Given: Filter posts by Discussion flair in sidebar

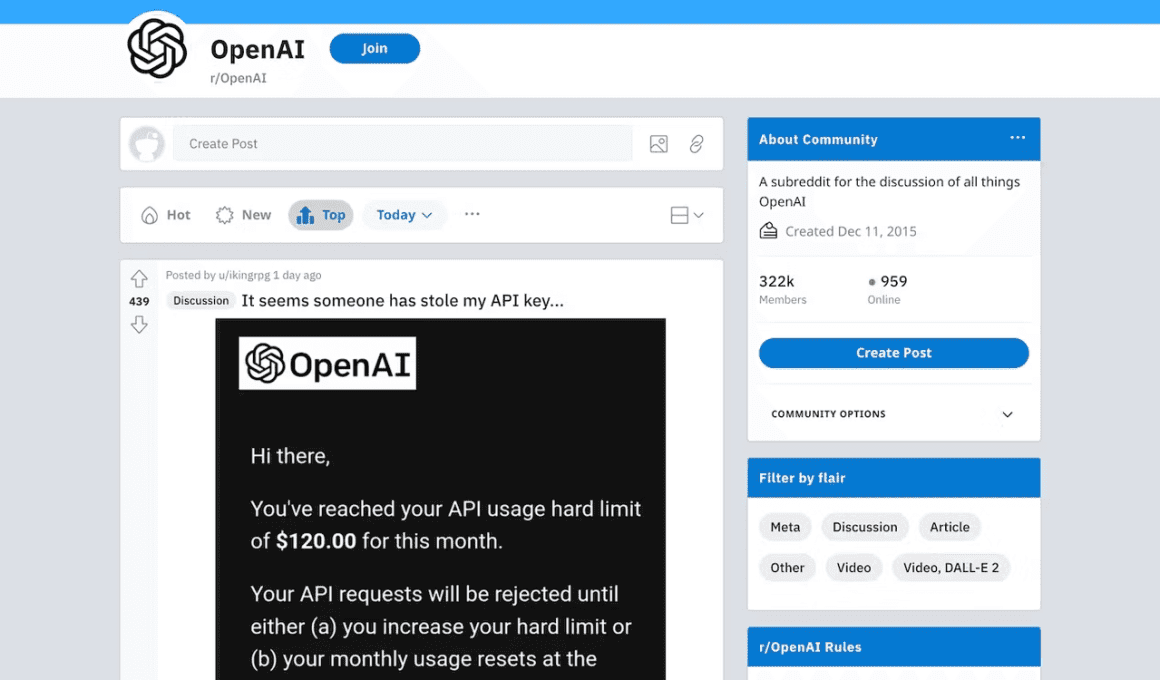Looking at the screenshot, I should pos(865,527).
